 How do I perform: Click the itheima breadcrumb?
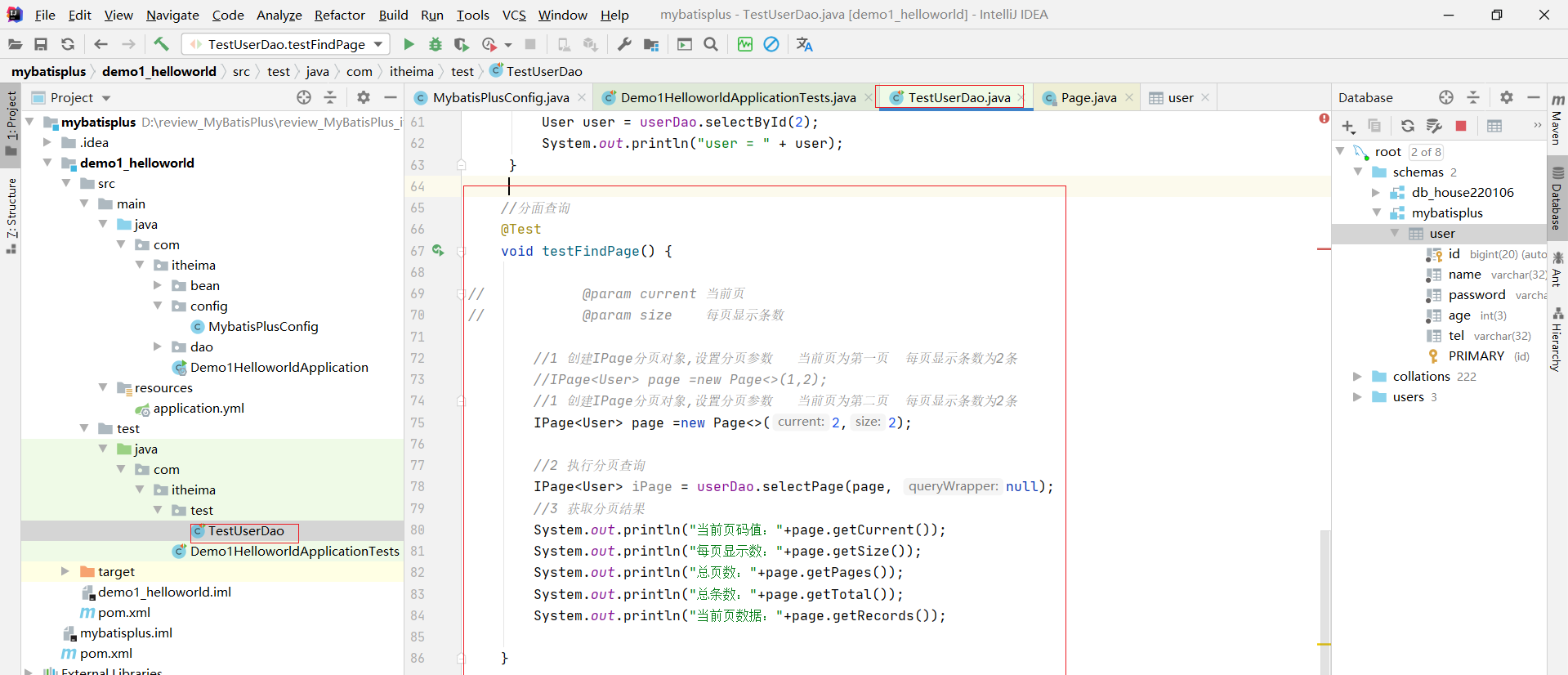coord(412,71)
